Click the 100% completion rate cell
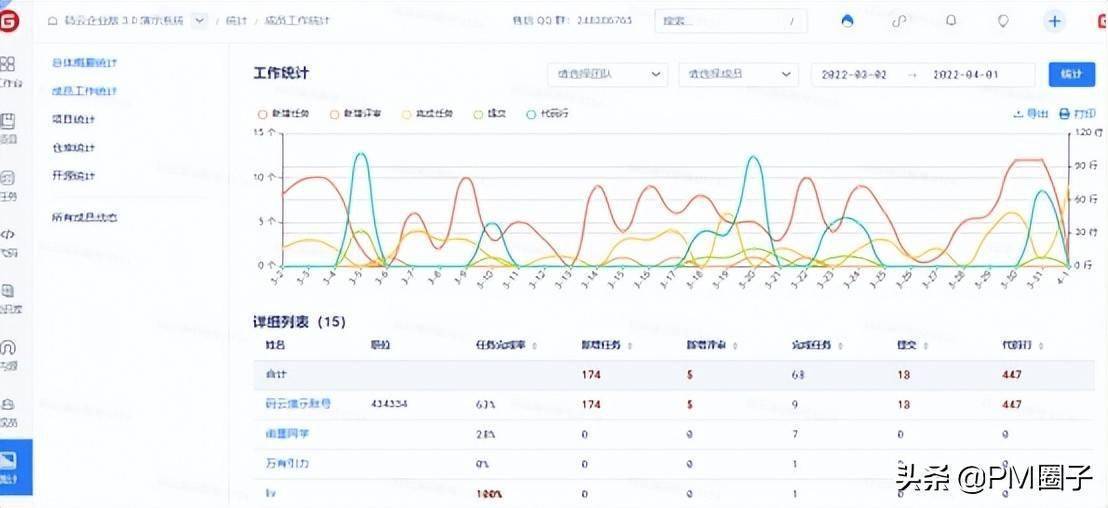The image size is (1108, 508). (x=489, y=494)
